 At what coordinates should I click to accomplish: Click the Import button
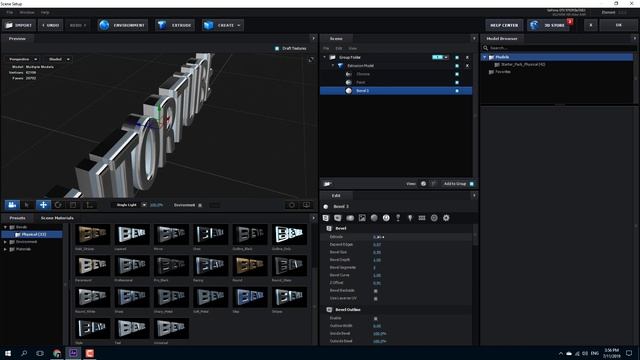point(19,25)
